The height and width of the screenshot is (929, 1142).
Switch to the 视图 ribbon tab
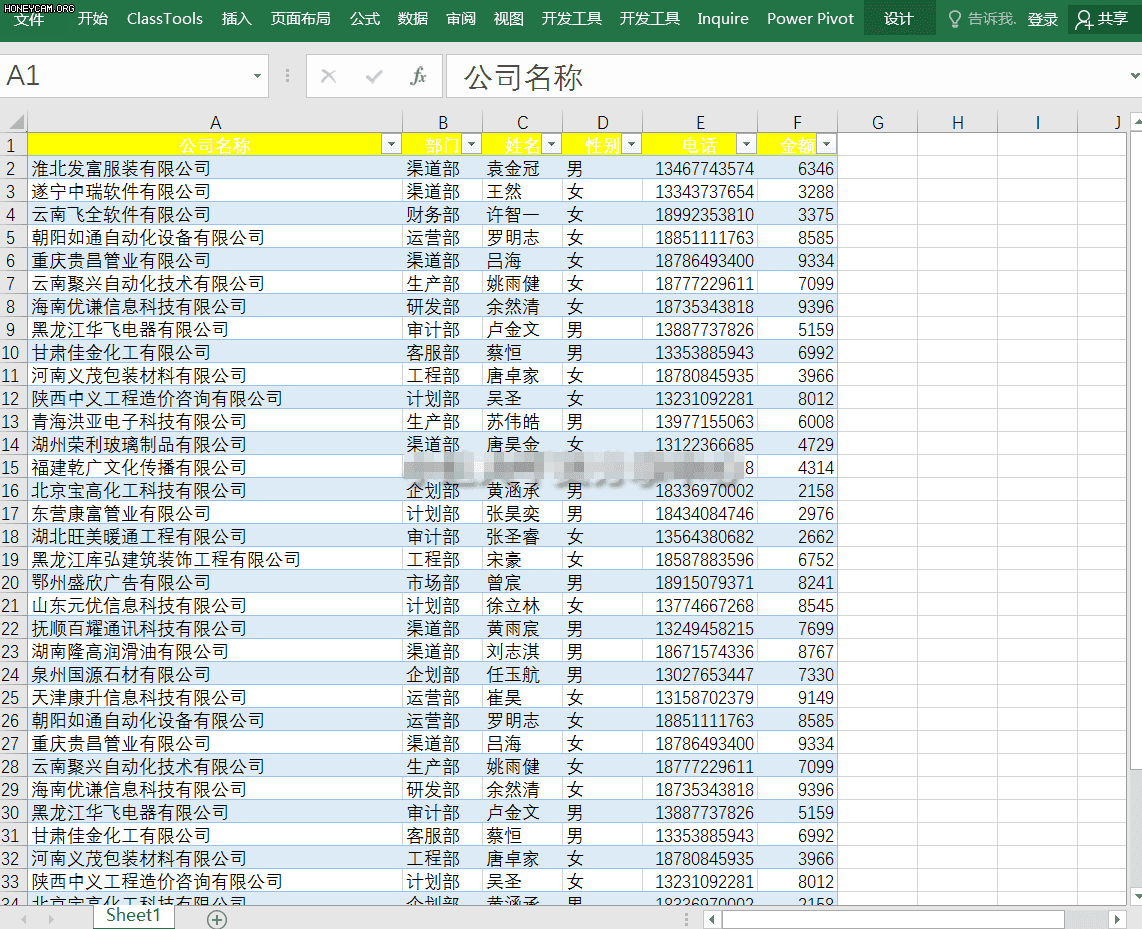point(508,18)
